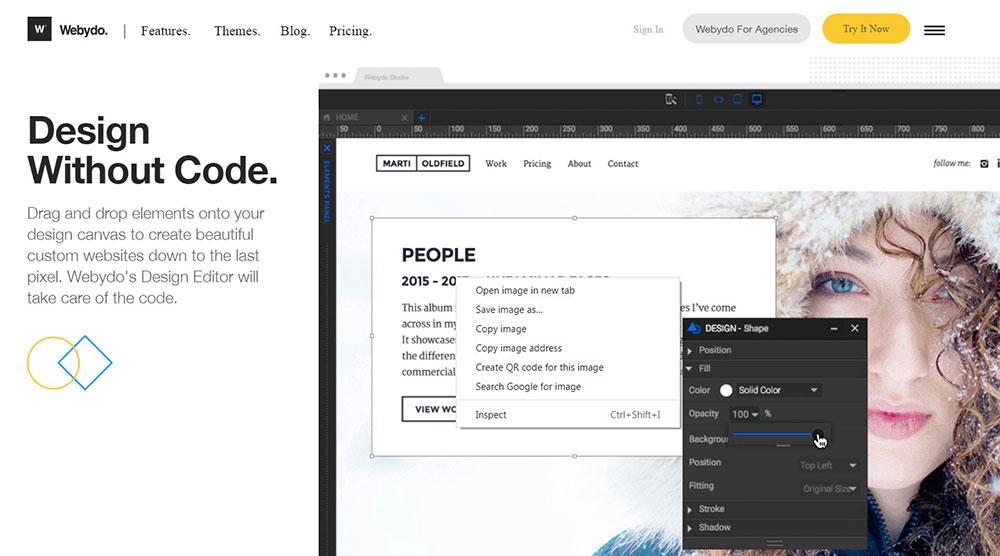Screen dimensions: 1000x556
Task: Expand the Stroke section
Action: (x=774, y=509)
